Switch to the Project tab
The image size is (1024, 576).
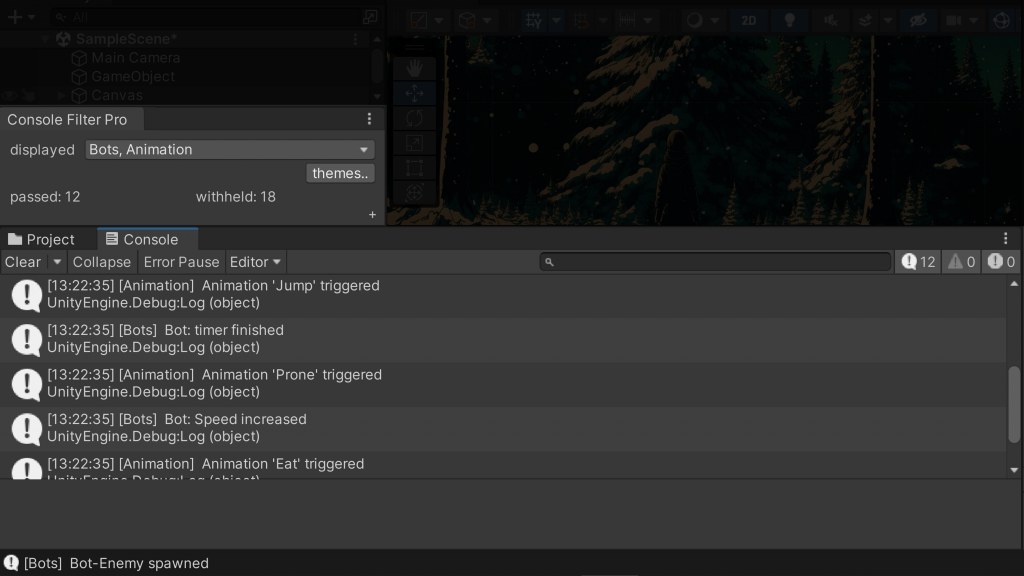(x=42, y=240)
